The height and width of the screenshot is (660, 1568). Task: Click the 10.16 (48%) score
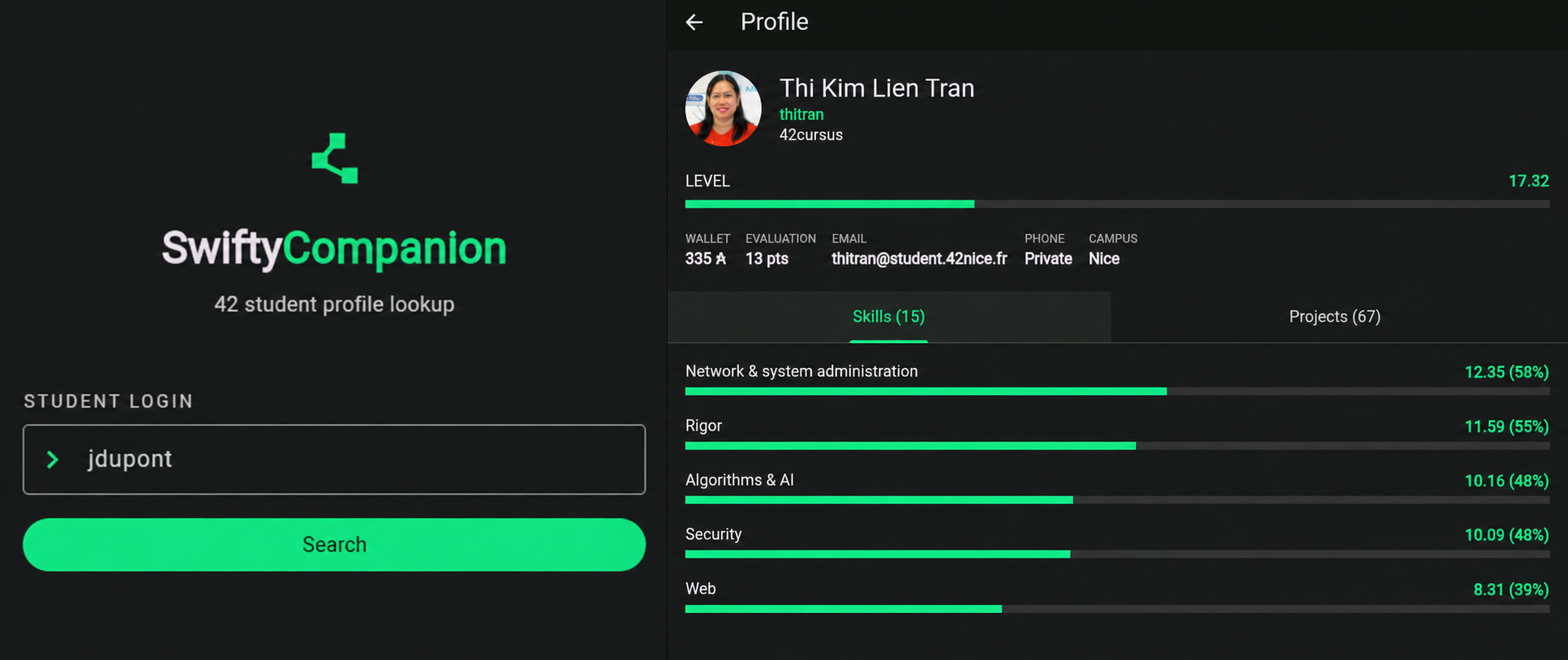click(1506, 481)
